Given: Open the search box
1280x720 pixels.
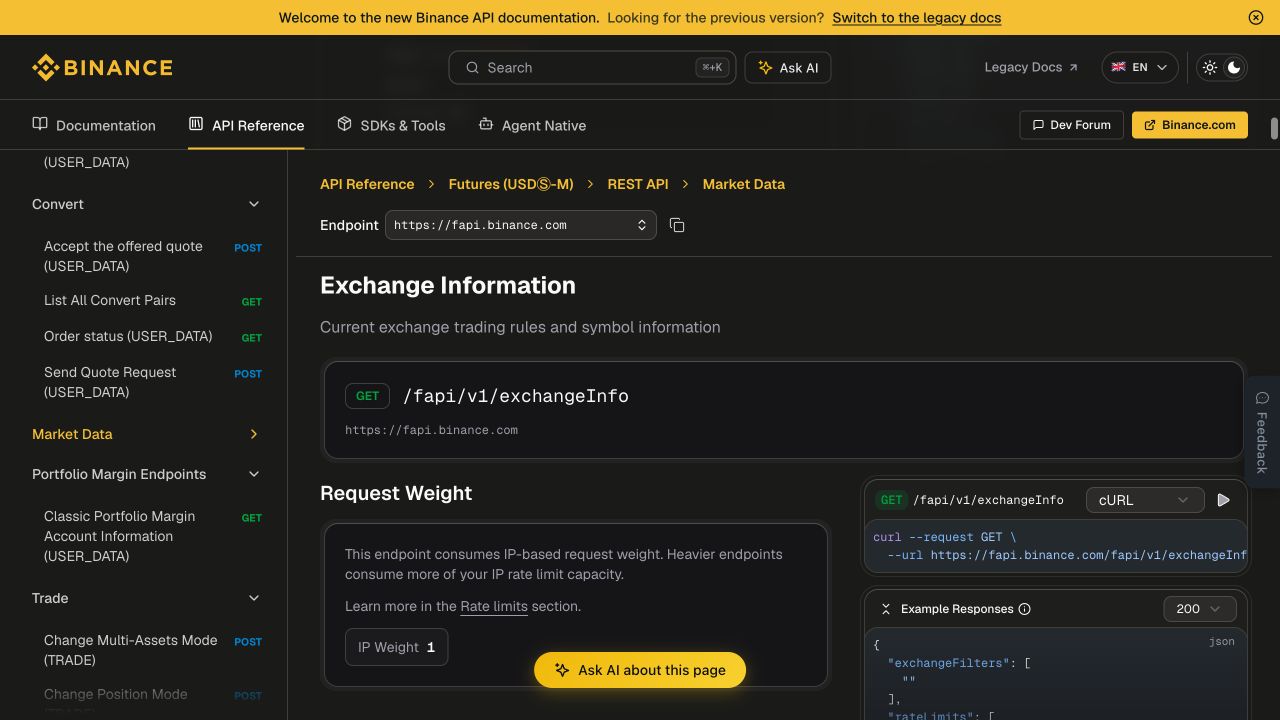Looking at the screenshot, I should pyautogui.click(x=592, y=67).
